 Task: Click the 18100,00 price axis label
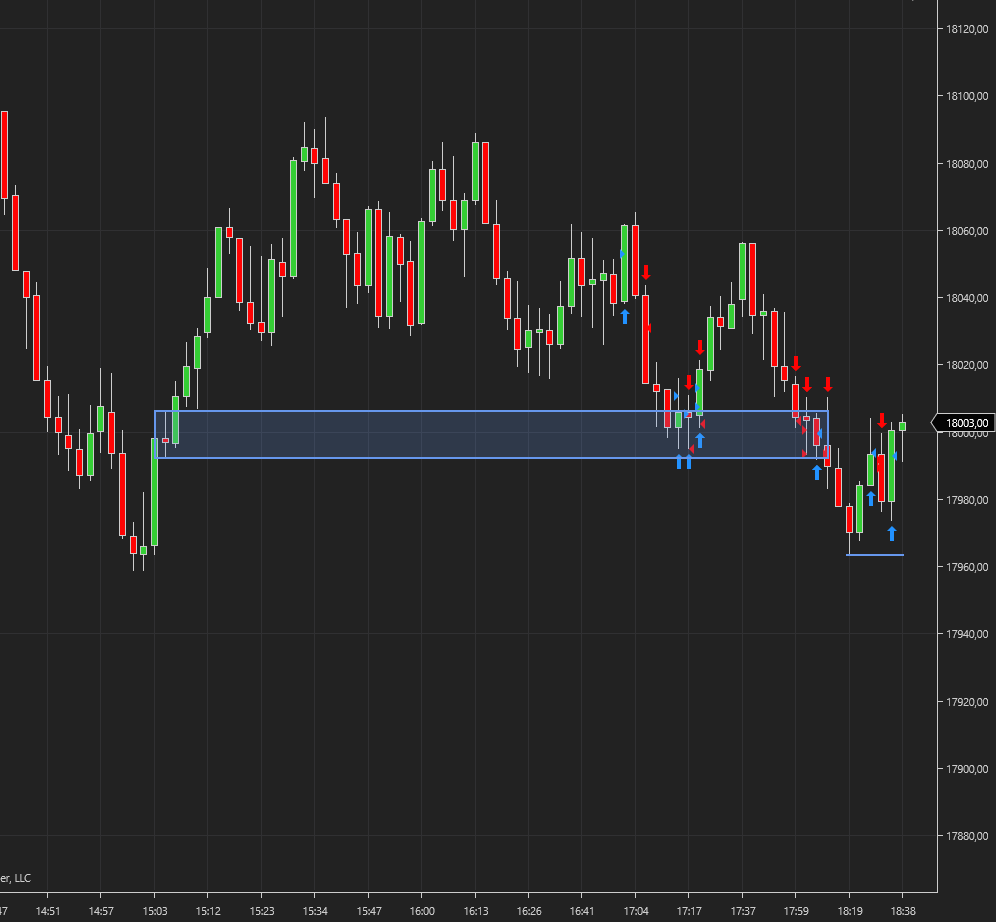(x=967, y=96)
